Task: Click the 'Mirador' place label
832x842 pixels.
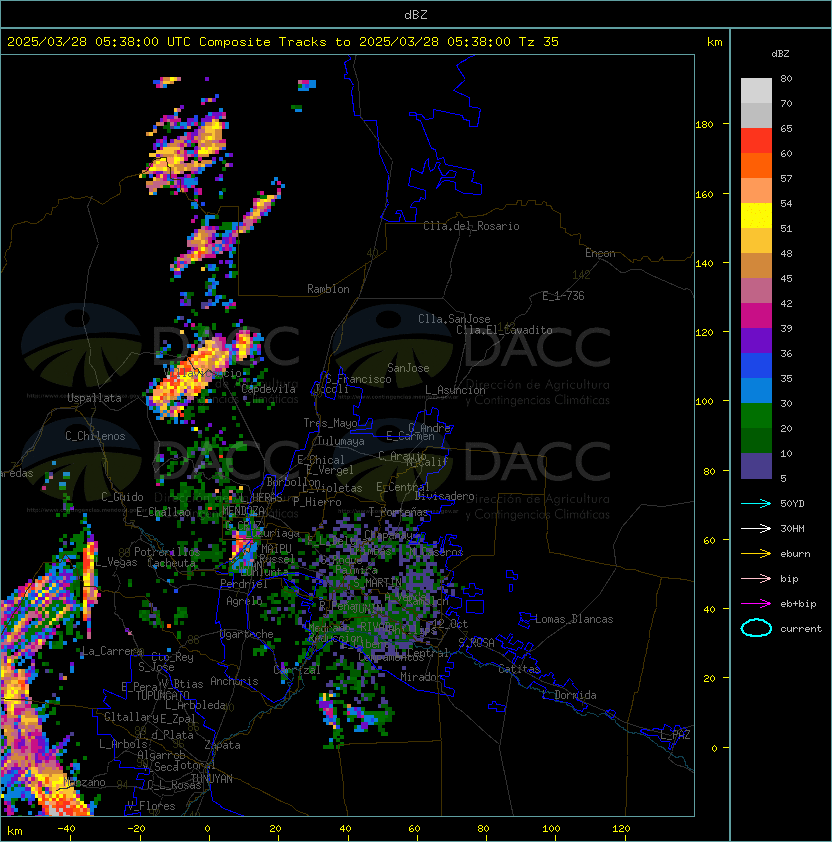Action: (x=422, y=677)
